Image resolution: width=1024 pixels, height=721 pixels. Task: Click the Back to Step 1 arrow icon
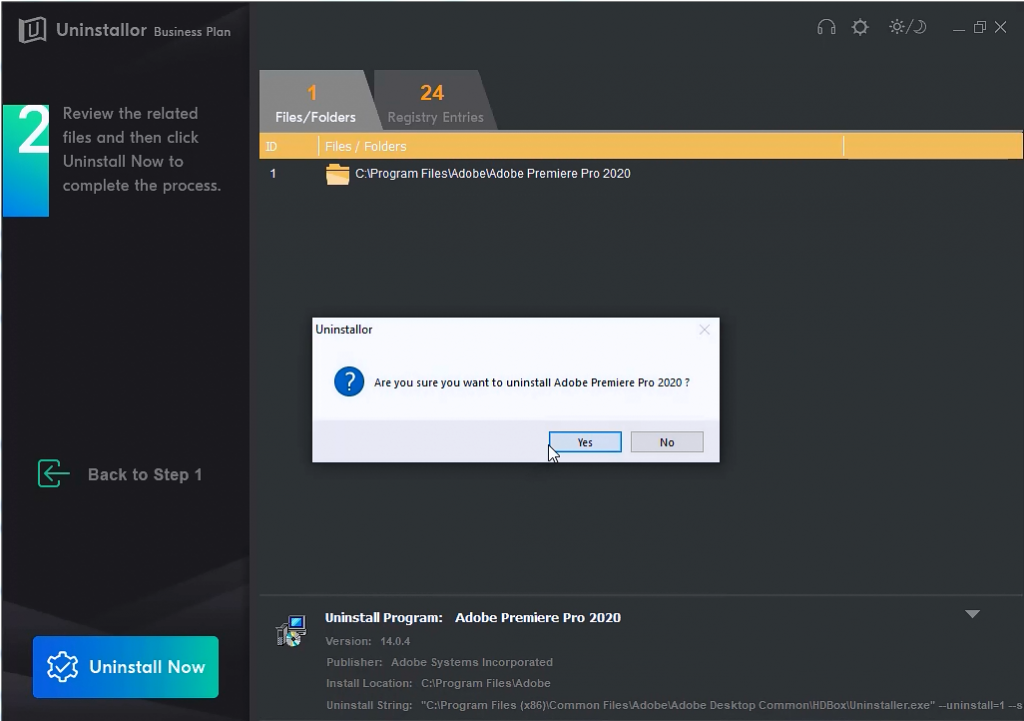54,473
